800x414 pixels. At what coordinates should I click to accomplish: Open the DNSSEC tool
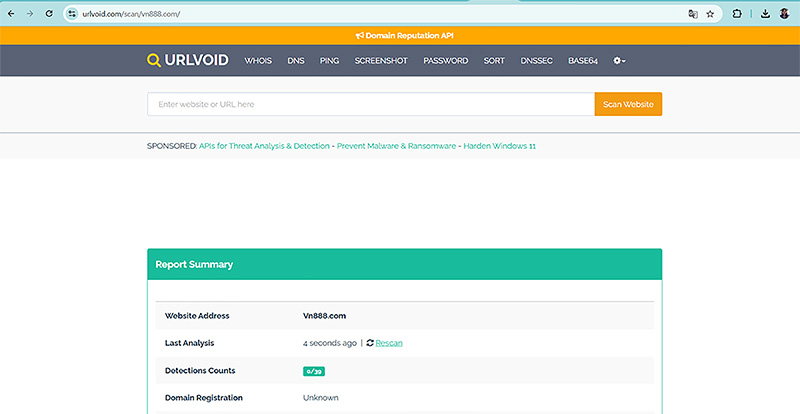tap(536, 60)
